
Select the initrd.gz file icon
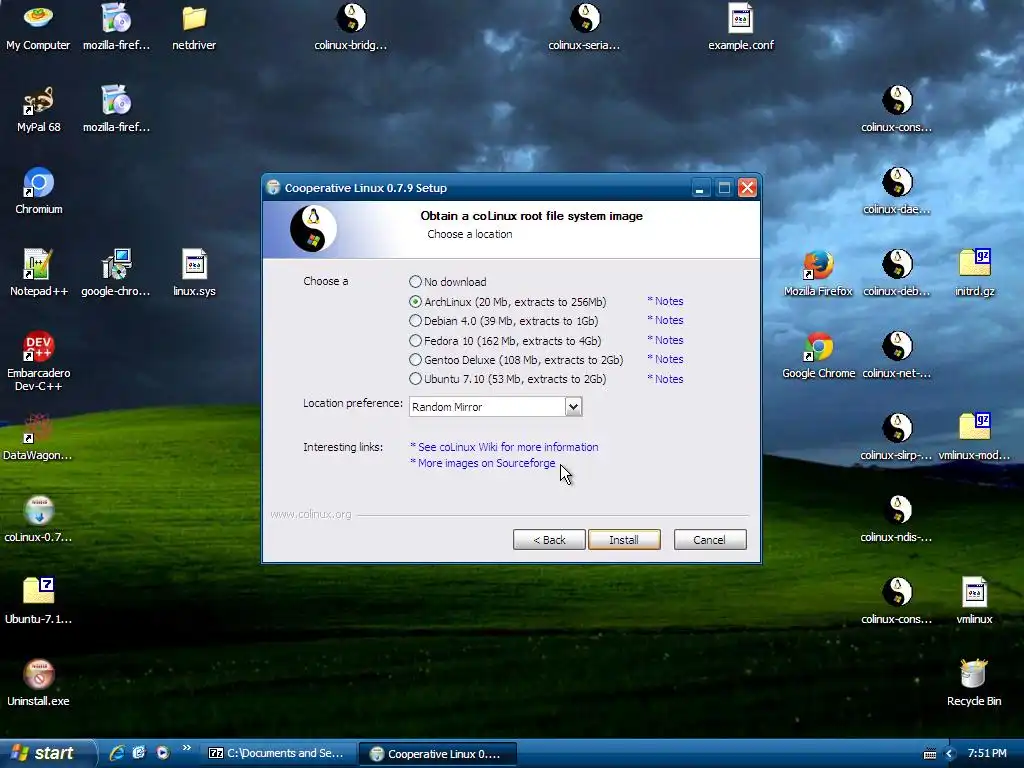pos(974,274)
